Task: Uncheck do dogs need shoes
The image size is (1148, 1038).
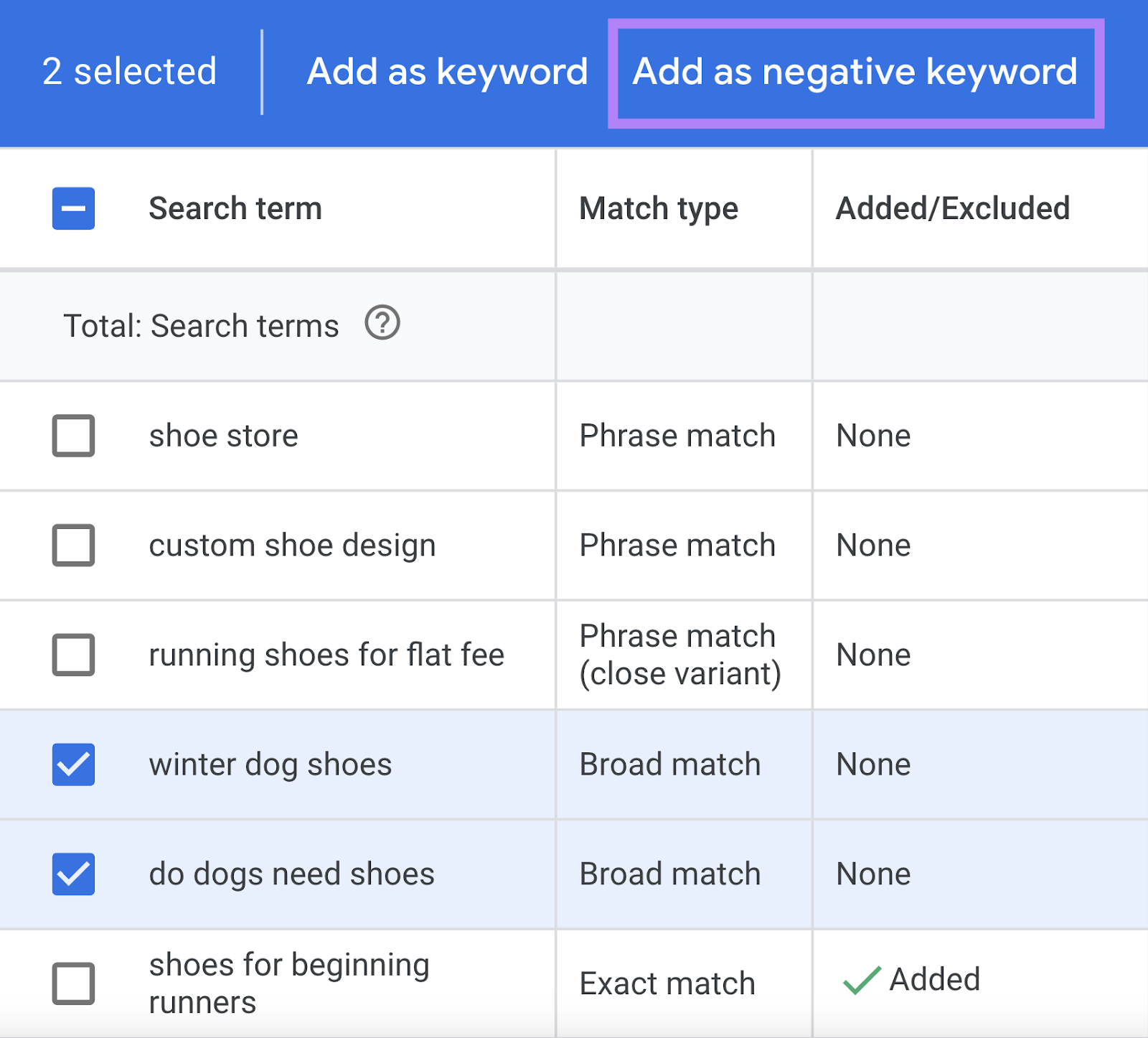Action: (x=73, y=874)
